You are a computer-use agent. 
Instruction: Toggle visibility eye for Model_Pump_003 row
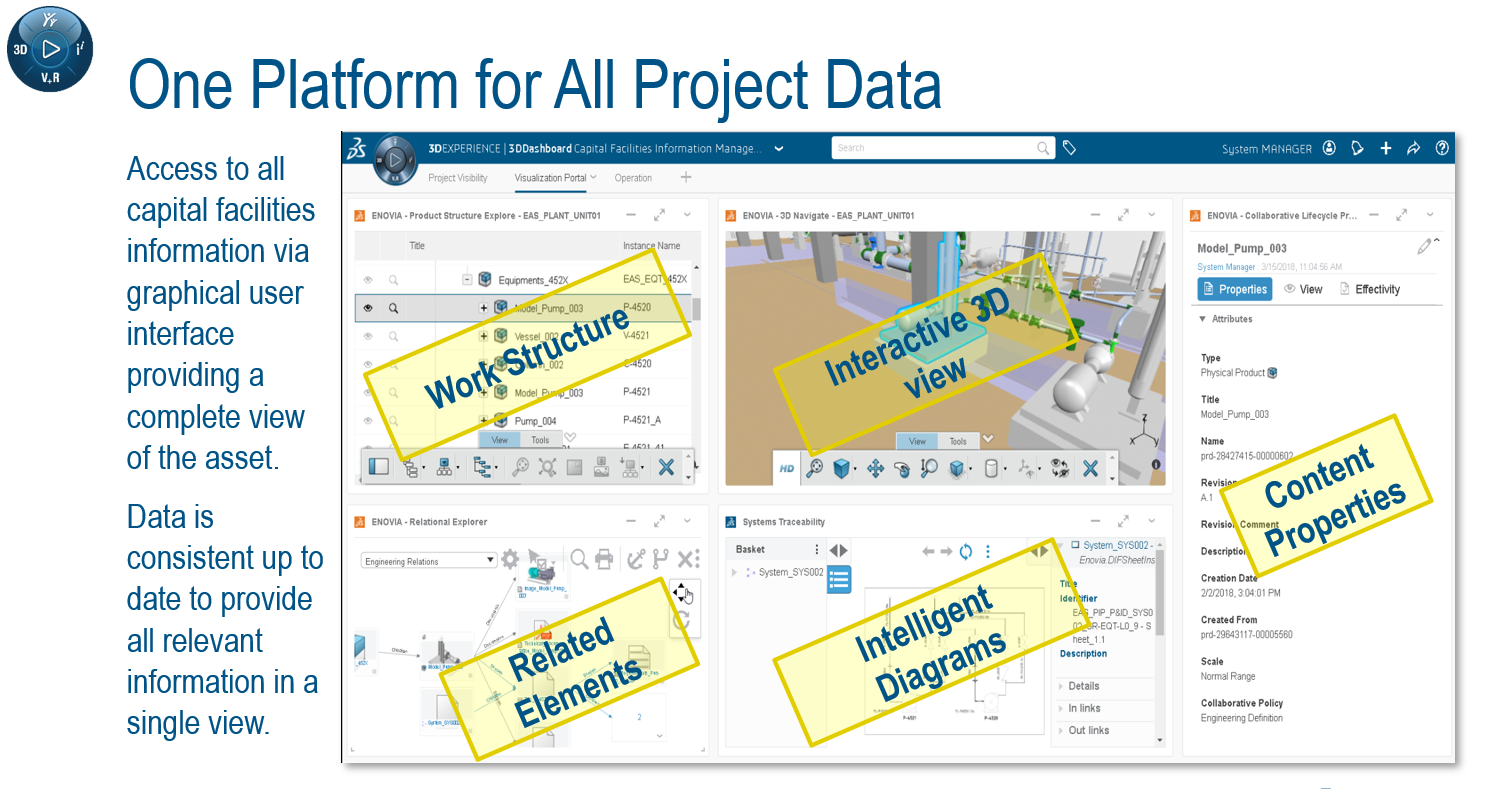pos(368,308)
